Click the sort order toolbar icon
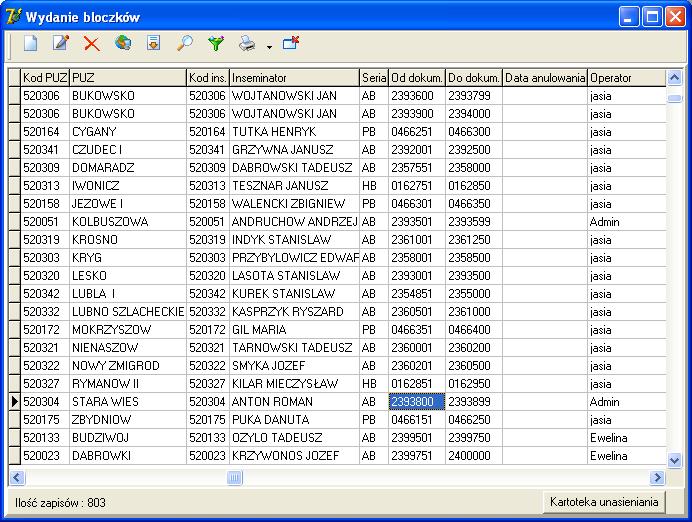Viewport: 692px width, 522px height. pyautogui.click(x=154, y=43)
